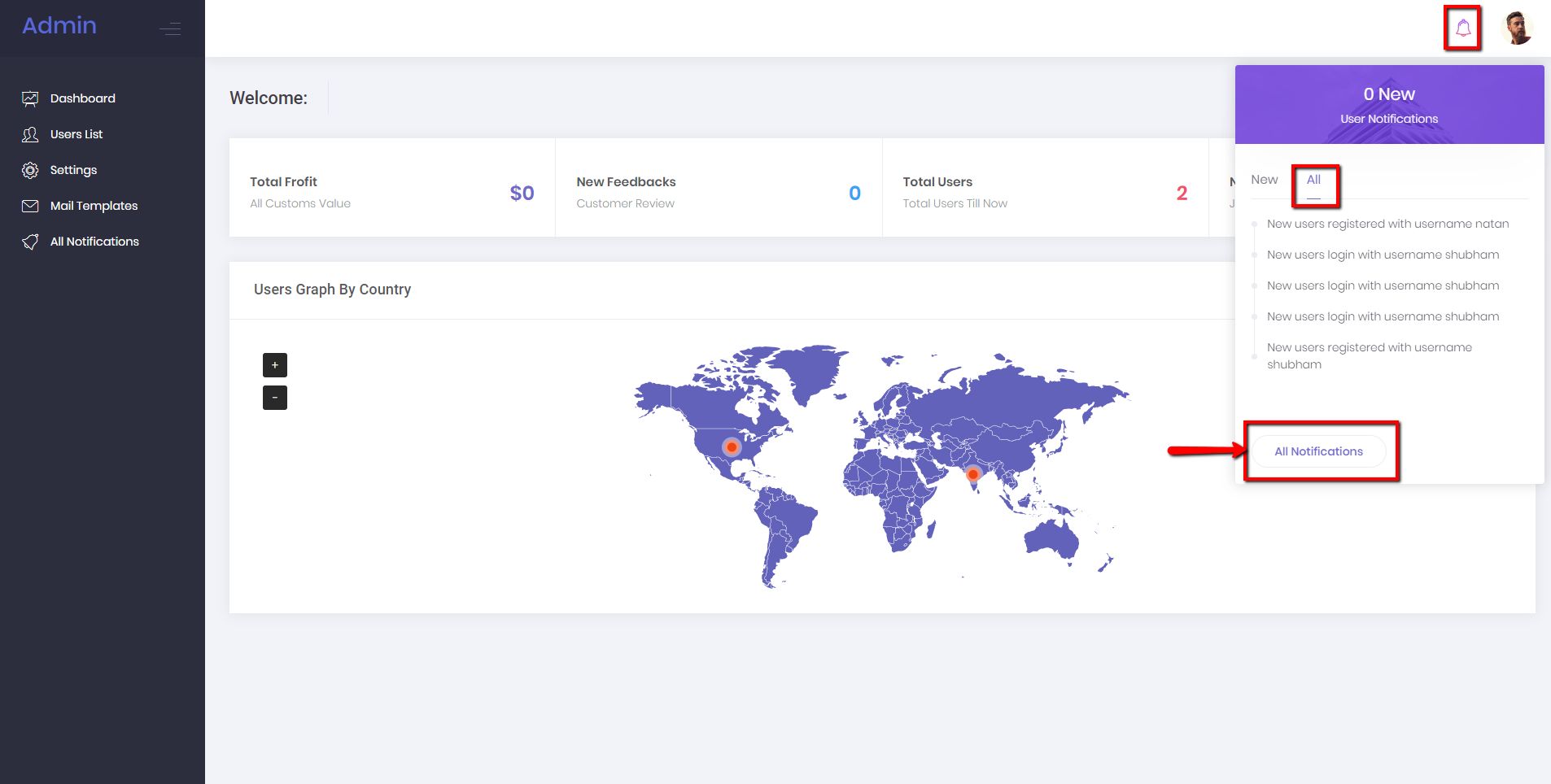The height and width of the screenshot is (784, 1551).
Task: Open the natan registration notification
Action: [1387, 224]
